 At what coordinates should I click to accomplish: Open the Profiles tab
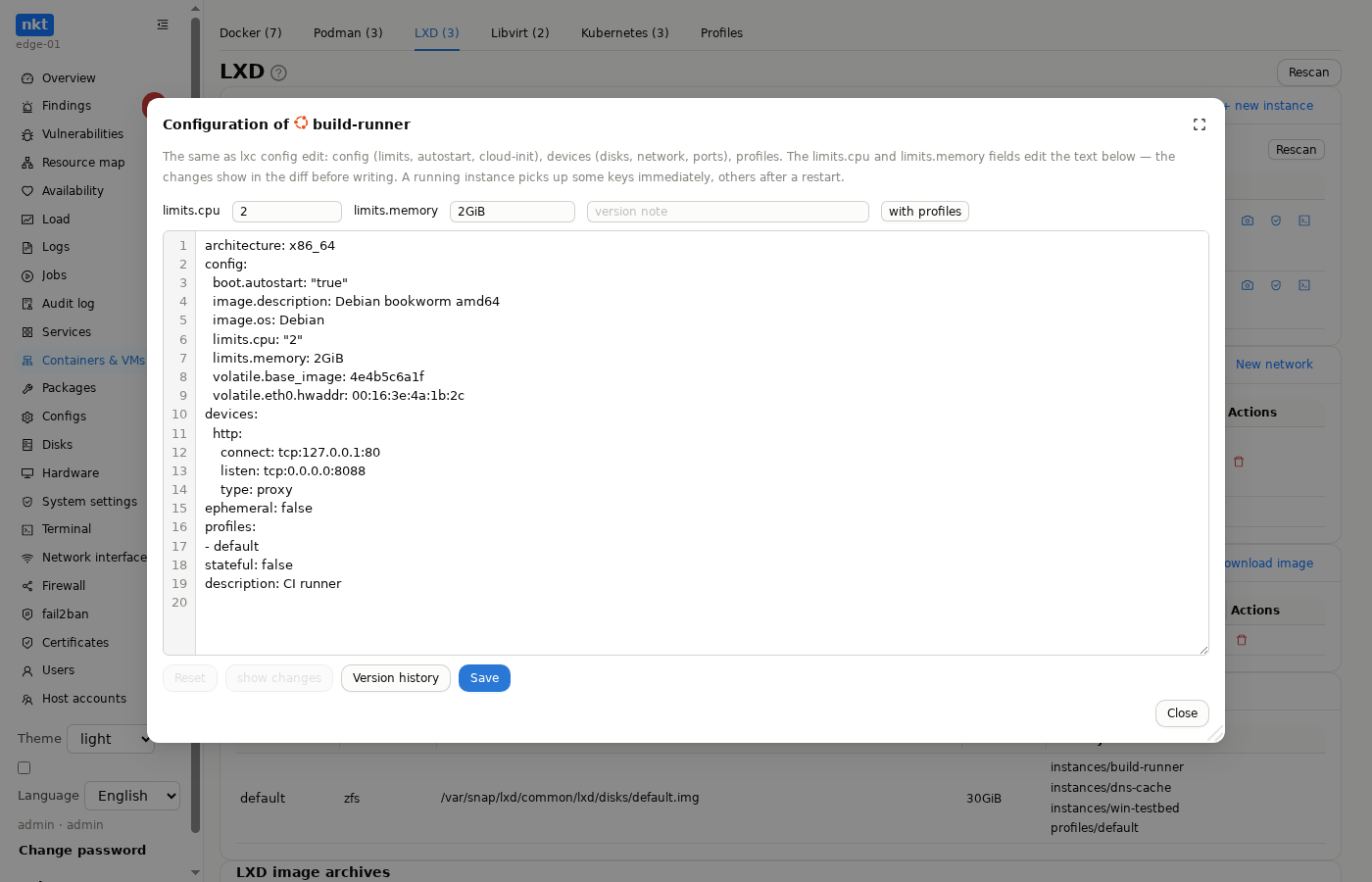click(721, 33)
